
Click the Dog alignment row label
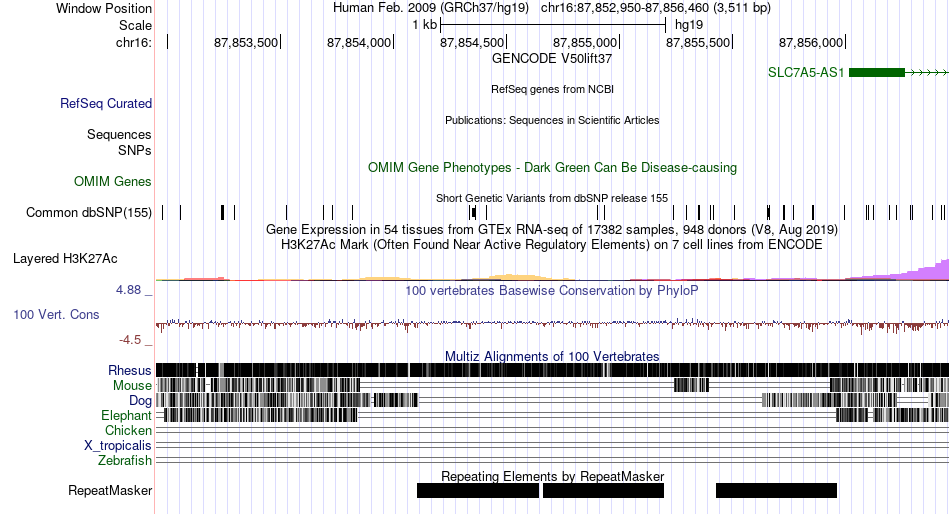pos(140,401)
